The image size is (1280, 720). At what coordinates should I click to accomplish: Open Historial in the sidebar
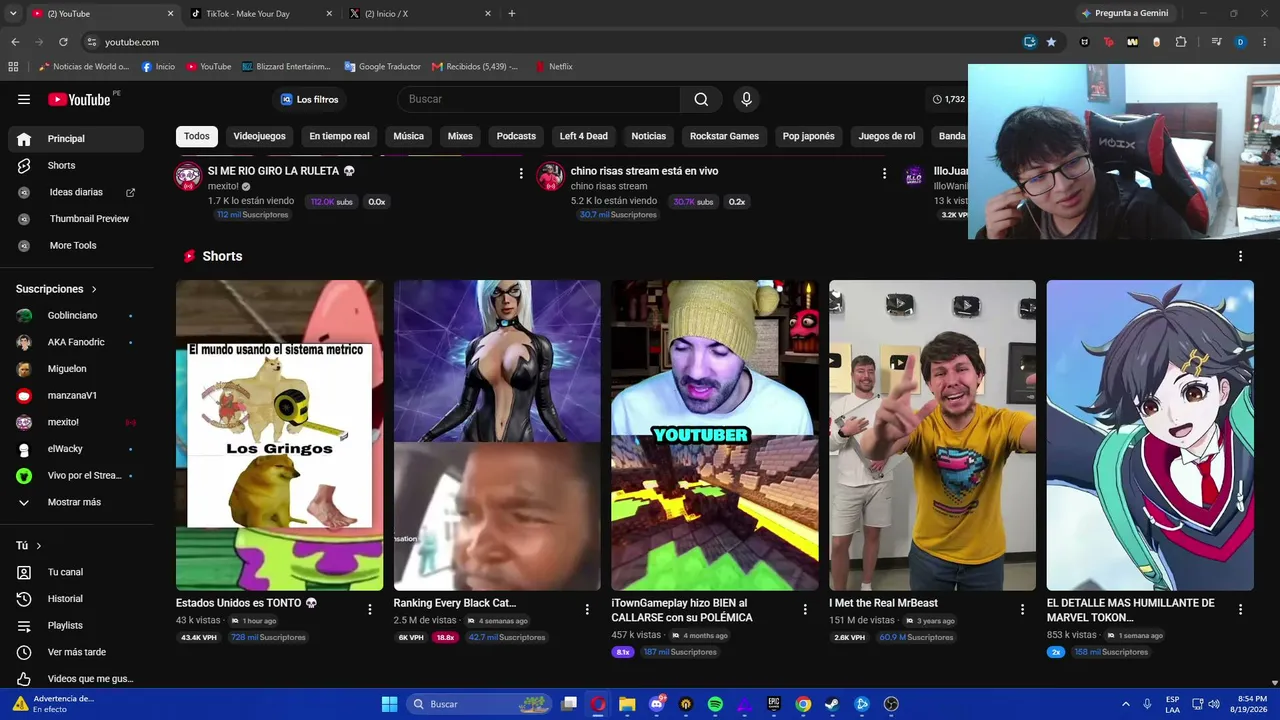76,599
